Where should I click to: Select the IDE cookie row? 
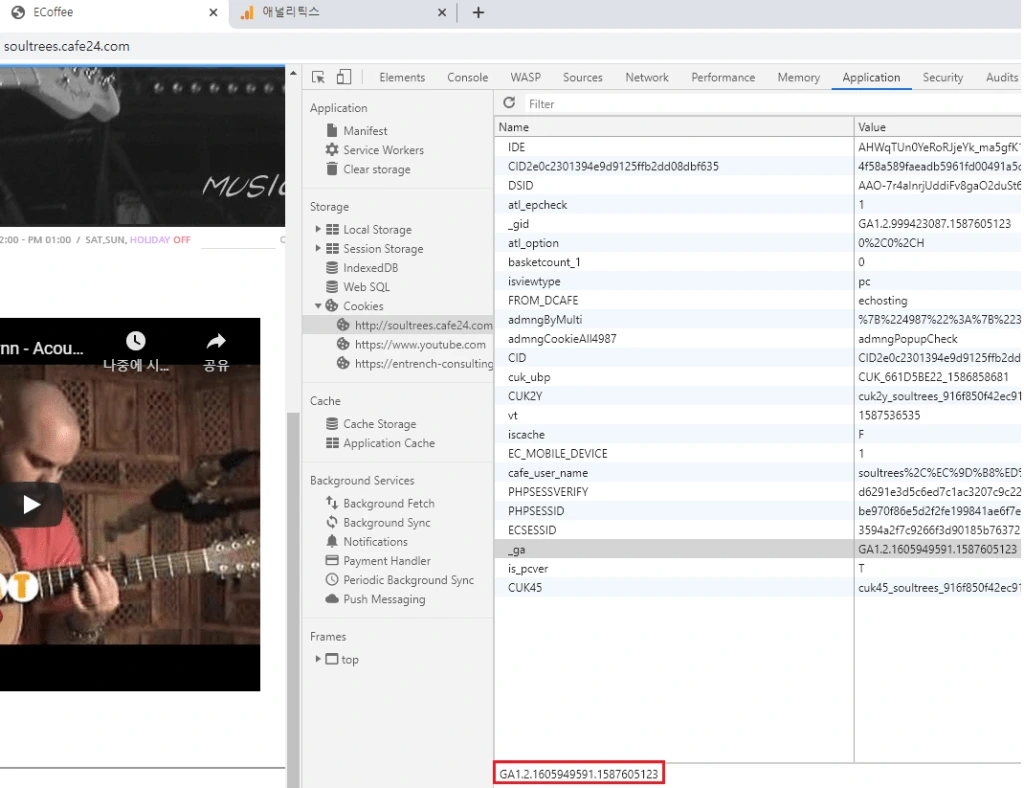(758, 147)
